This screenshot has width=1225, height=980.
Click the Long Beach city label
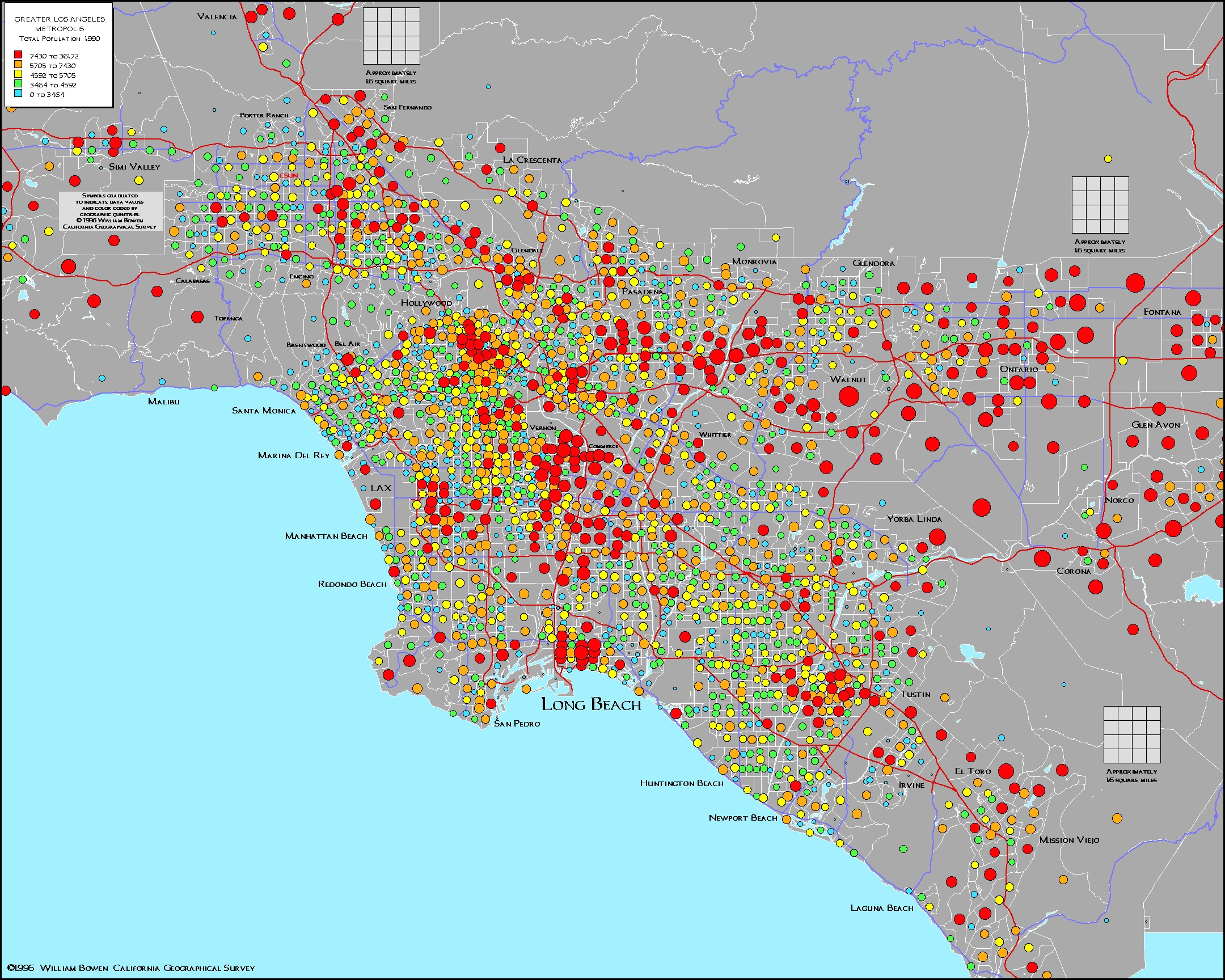pos(591,705)
